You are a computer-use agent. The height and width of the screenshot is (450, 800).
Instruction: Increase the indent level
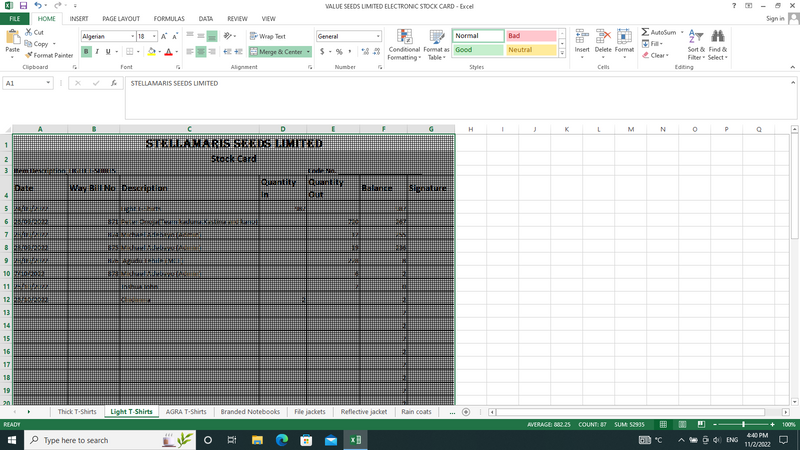coord(238,52)
